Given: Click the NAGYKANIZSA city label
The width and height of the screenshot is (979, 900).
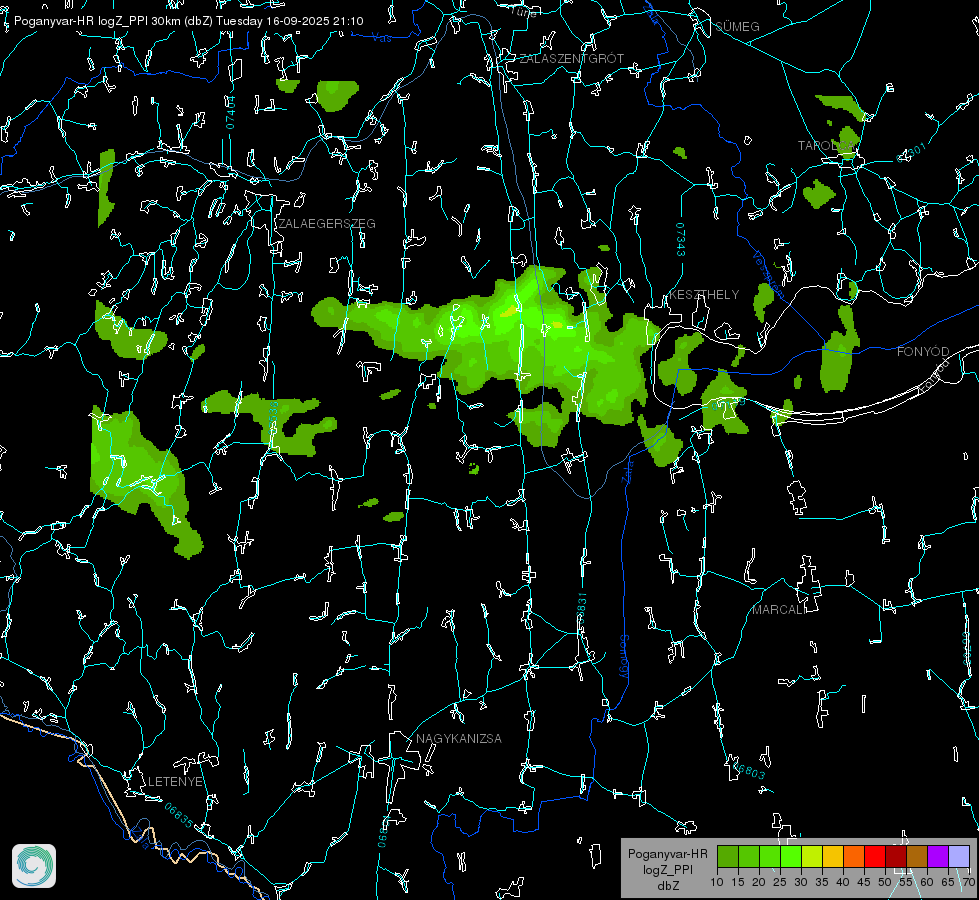Looking at the screenshot, I should [459, 739].
